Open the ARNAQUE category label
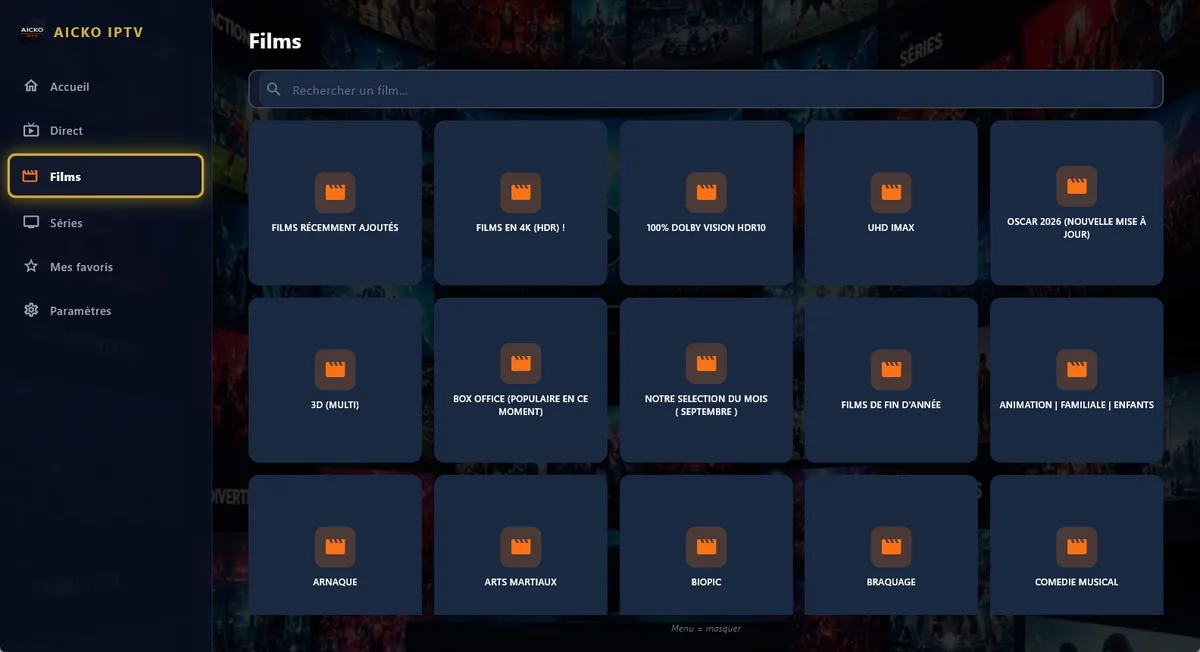The width and height of the screenshot is (1200, 652). (x=335, y=582)
